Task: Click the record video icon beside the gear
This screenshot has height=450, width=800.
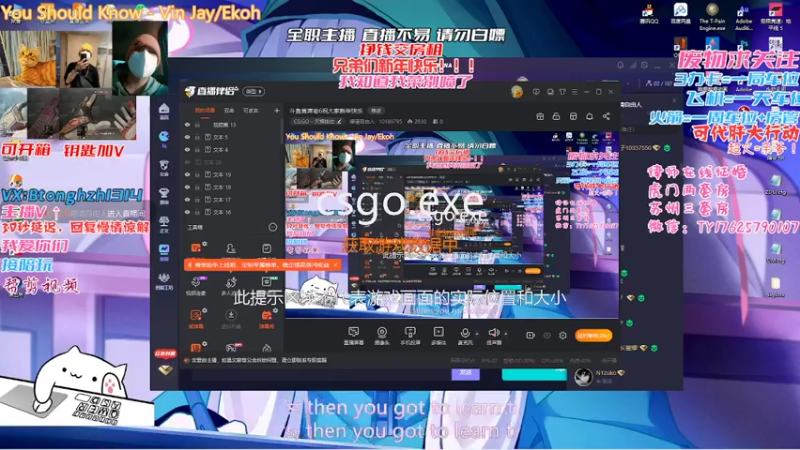Action: click(530, 335)
